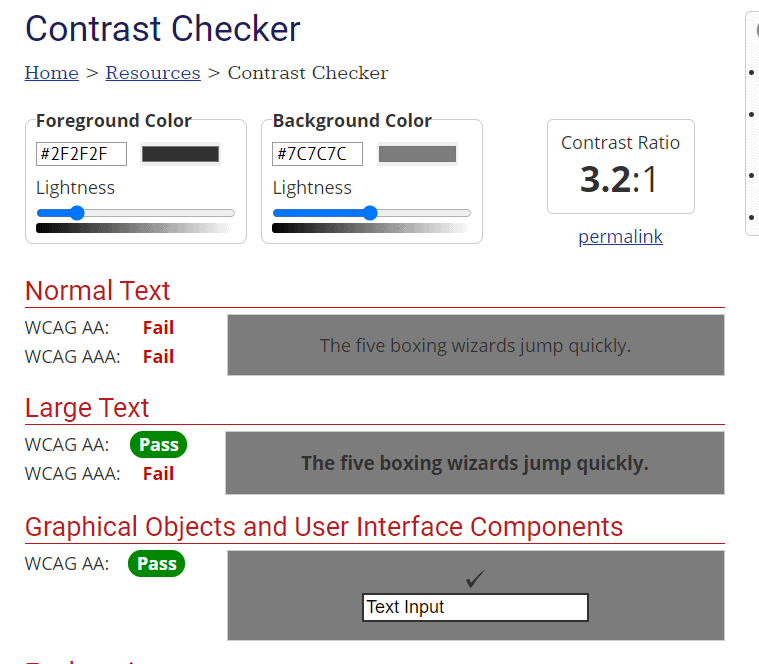Open the background color swatch picker

click(x=417, y=154)
